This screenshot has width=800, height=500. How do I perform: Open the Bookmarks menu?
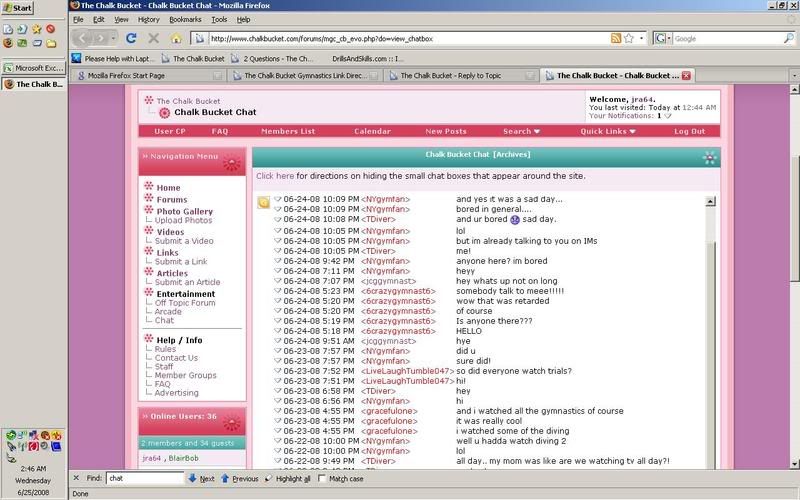coord(185,19)
